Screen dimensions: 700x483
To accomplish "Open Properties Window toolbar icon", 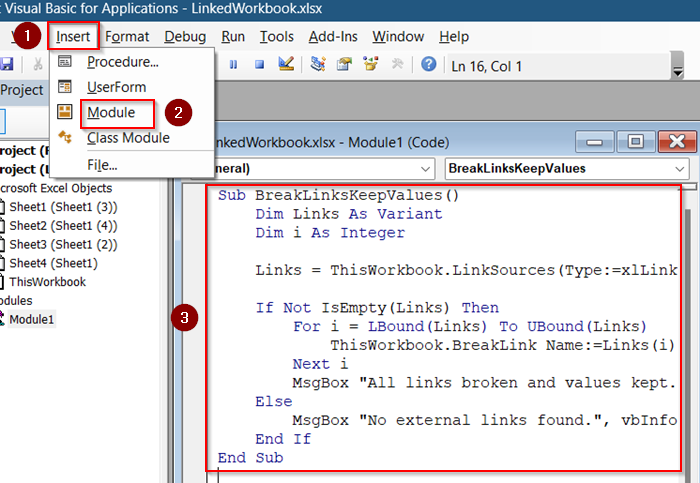I will (344, 64).
